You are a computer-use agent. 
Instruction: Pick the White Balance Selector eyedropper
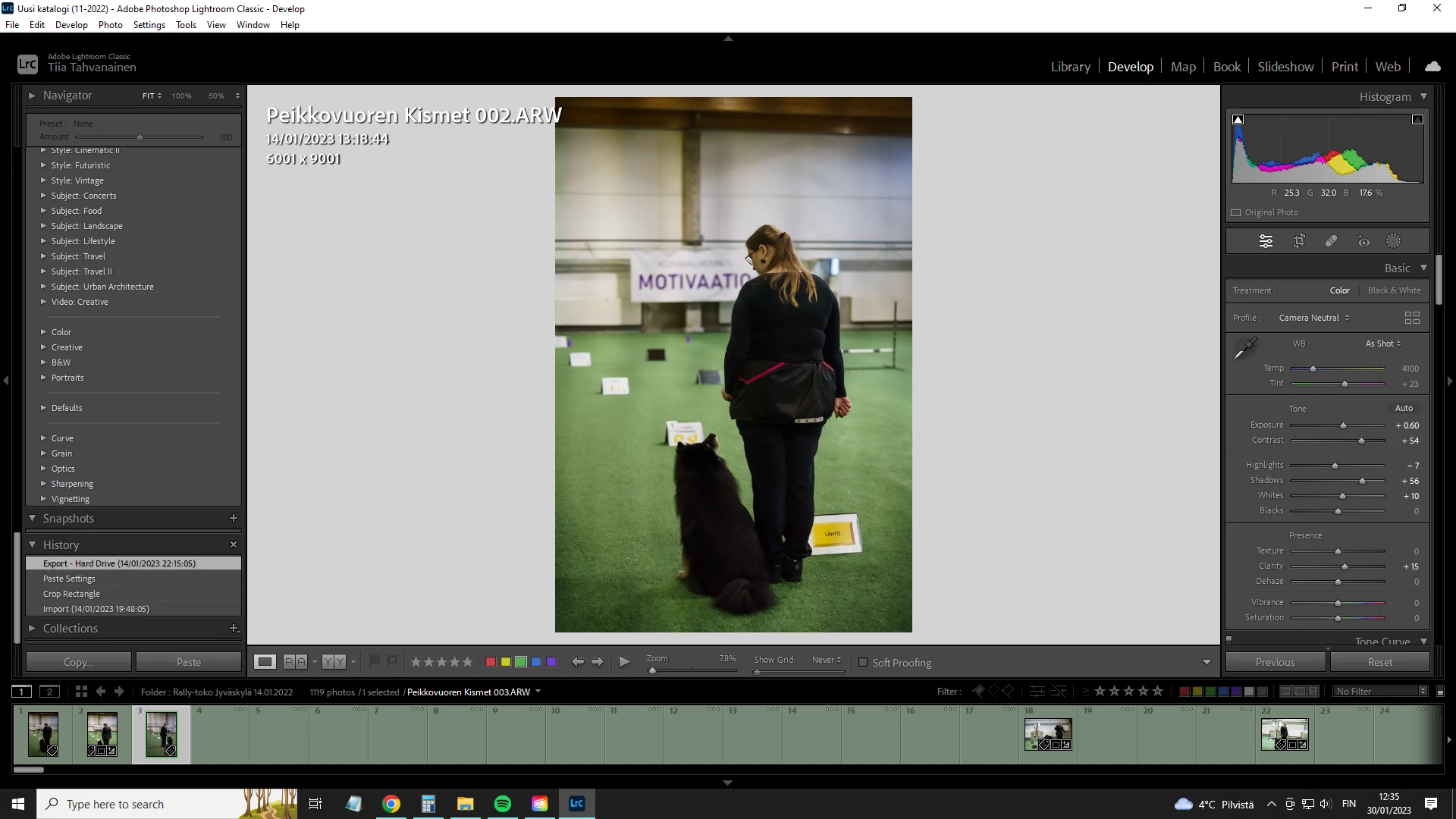point(1244,348)
